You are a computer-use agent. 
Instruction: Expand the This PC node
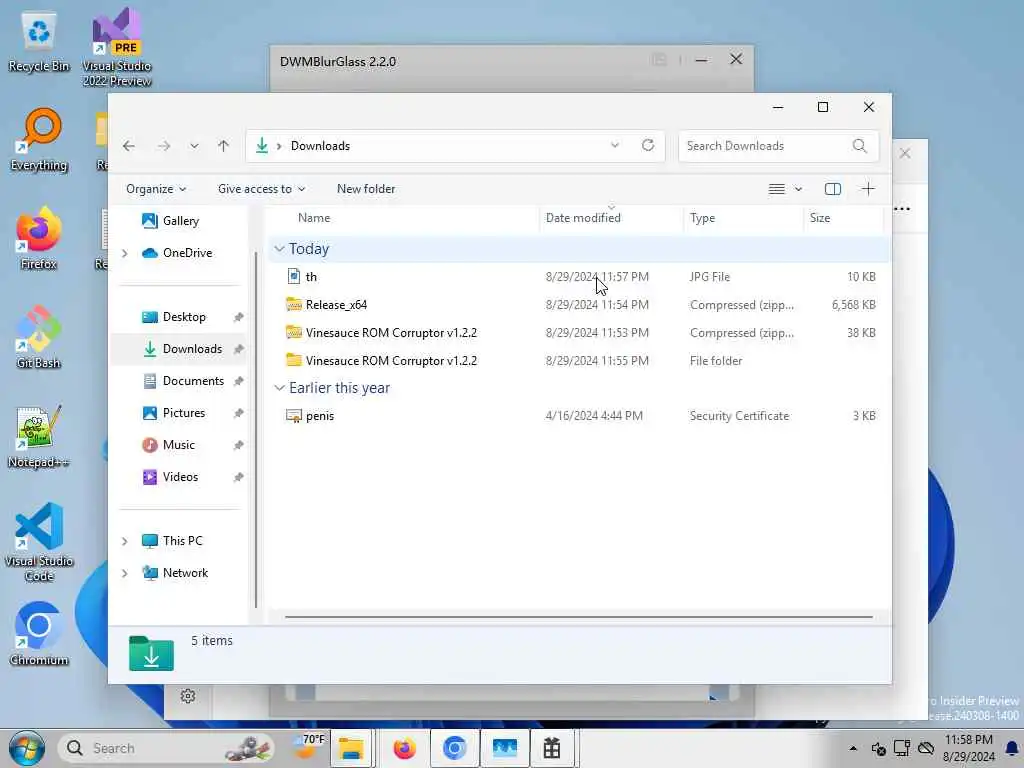(x=125, y=541)
